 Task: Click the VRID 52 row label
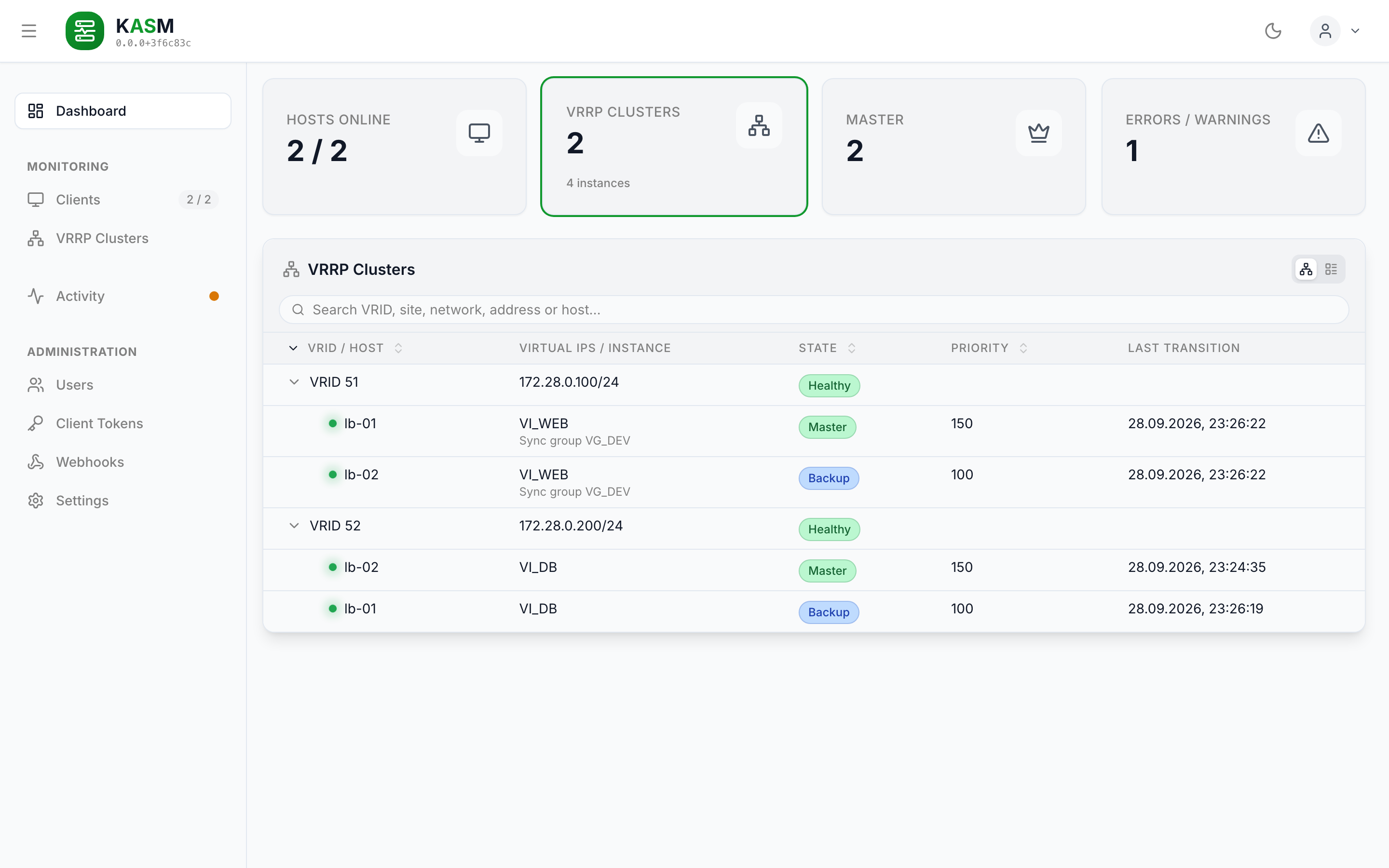(x=335, y=526)
